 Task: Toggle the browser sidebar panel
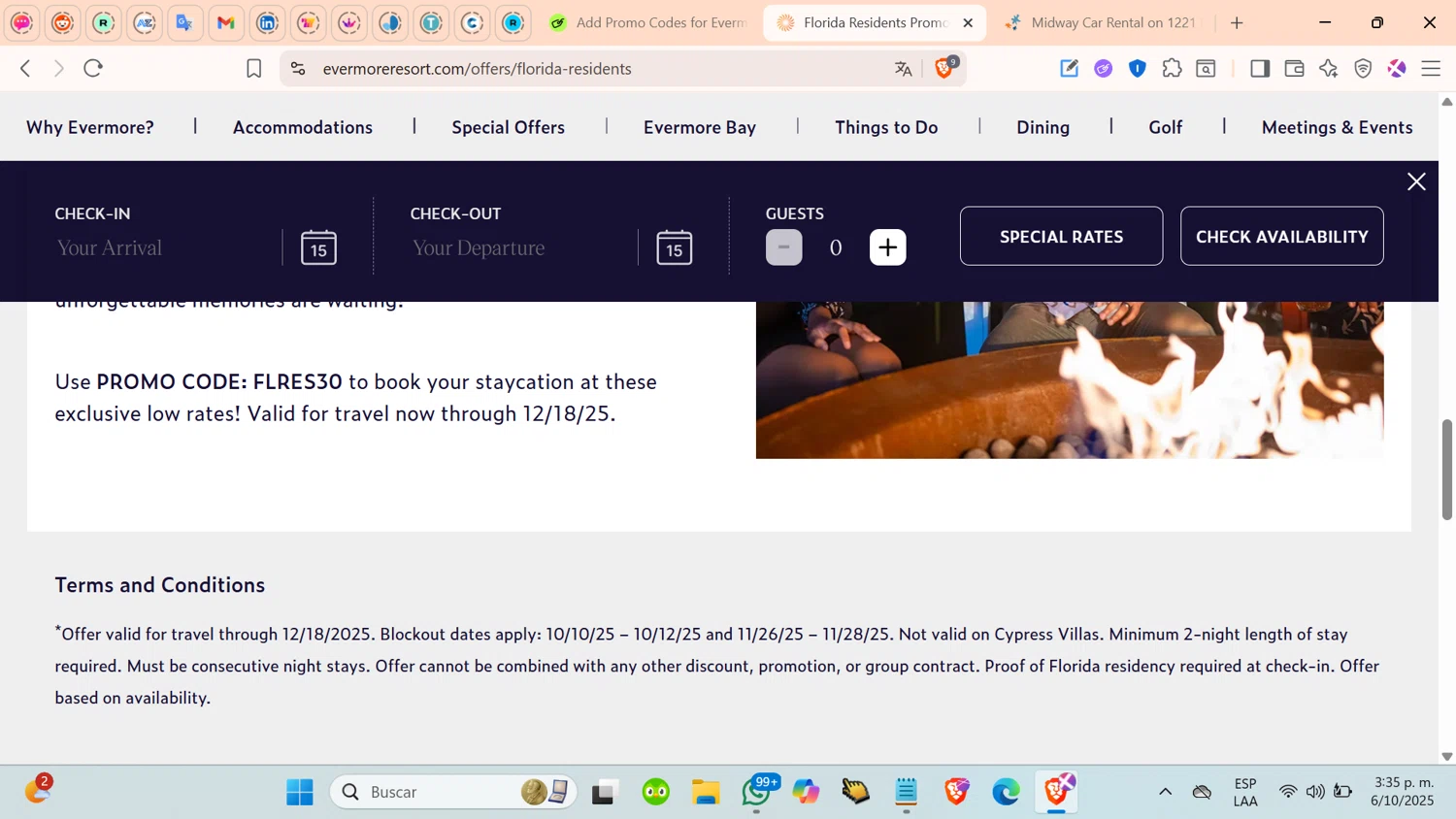1260,68
